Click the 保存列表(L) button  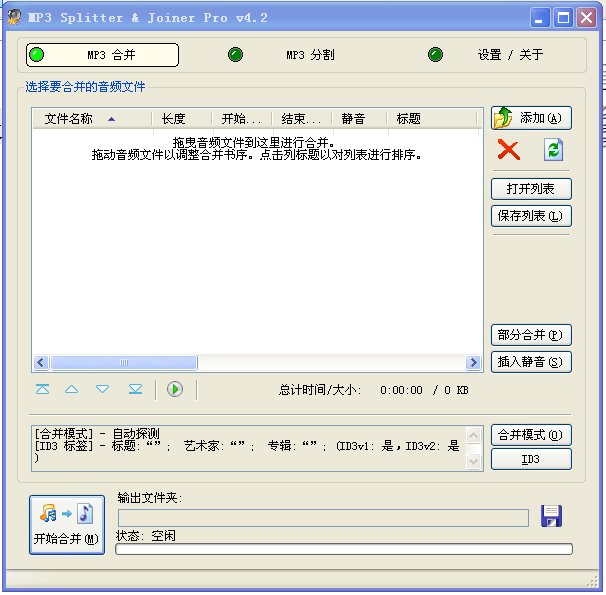coord(531,216)
